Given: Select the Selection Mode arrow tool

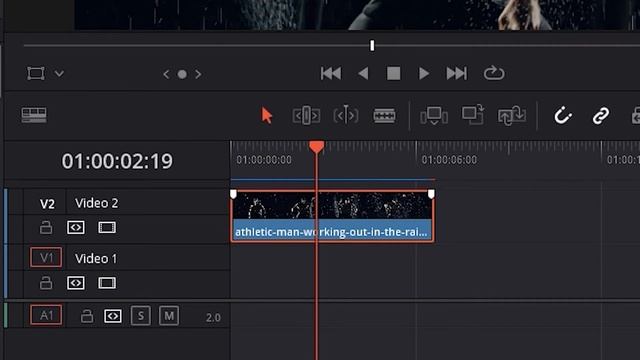Looking at the screenshot, I should pos(267,116).
